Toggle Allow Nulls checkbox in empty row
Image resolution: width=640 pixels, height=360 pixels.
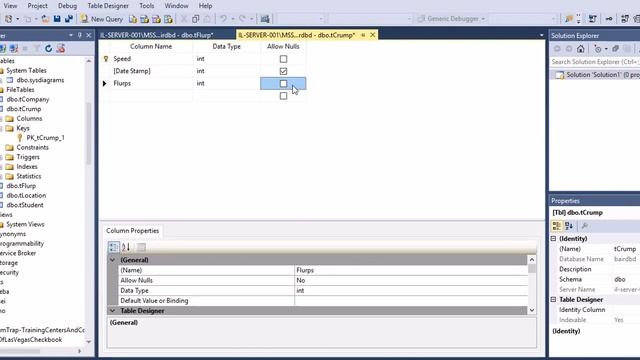[x=283, y=96]
